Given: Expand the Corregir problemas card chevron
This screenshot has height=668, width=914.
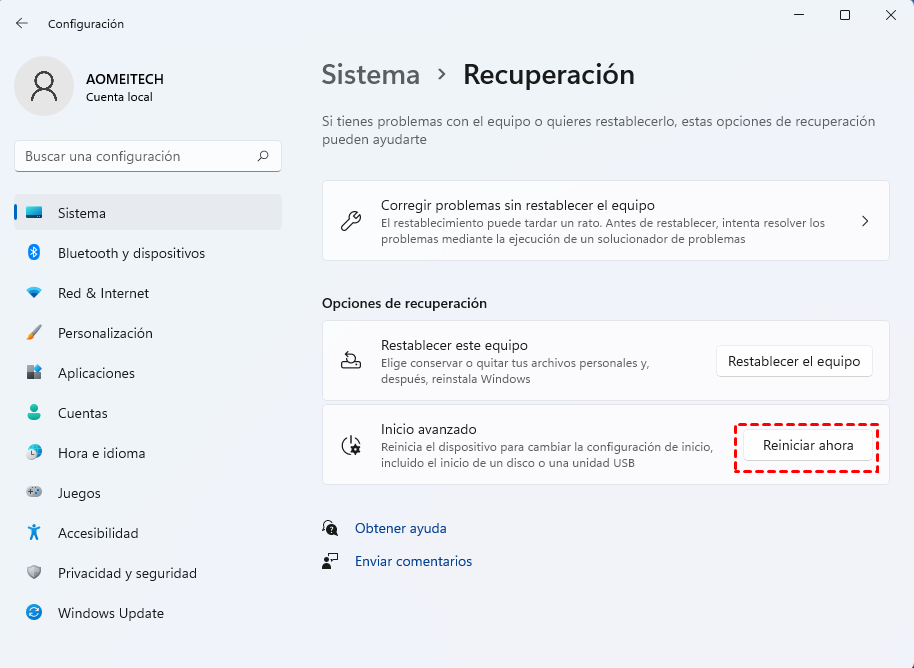Looking at the screenshot, I should 864,221.
